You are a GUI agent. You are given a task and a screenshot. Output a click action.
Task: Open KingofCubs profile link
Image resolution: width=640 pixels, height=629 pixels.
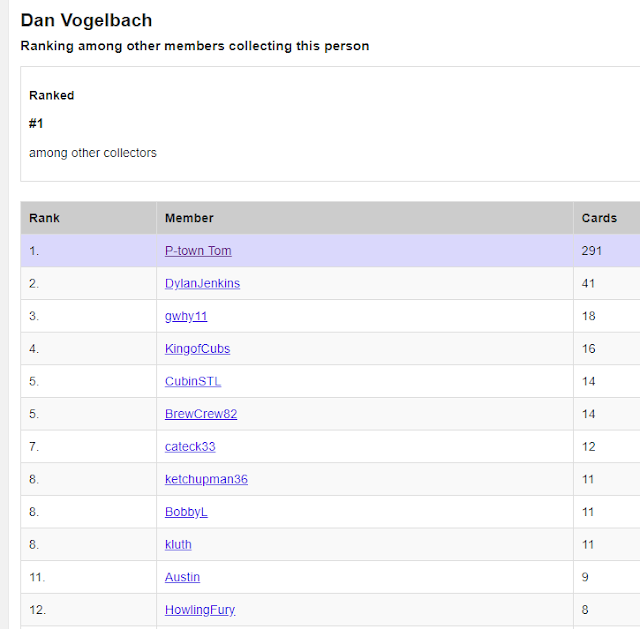tap(198, 349)
